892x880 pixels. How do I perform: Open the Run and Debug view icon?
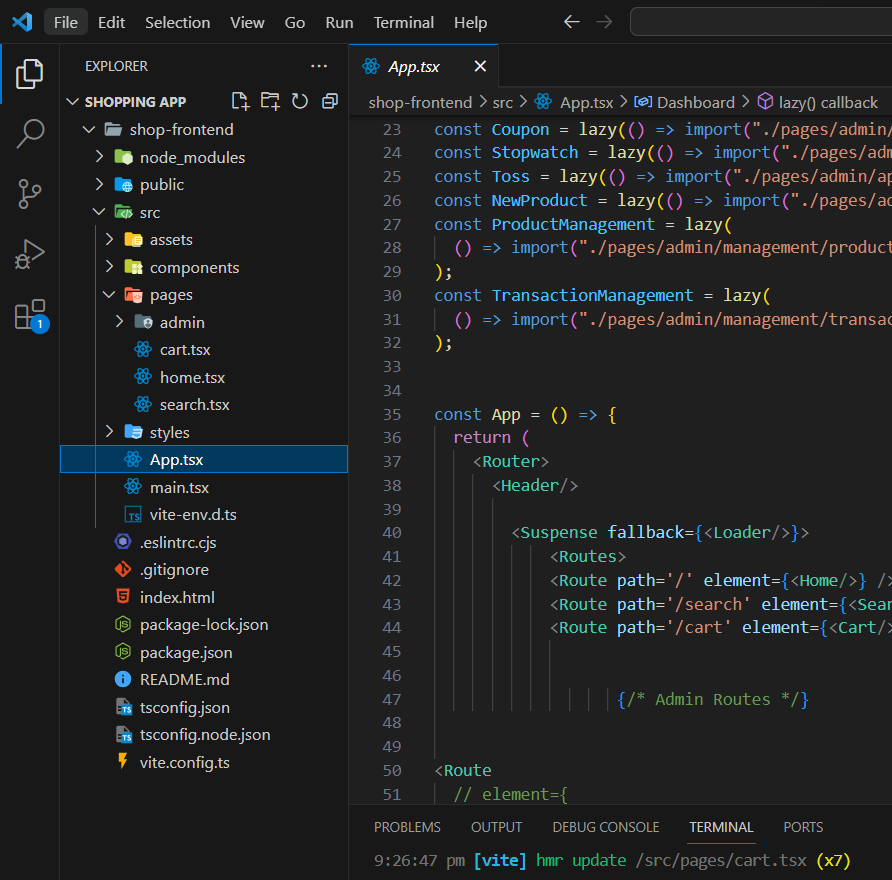tap(30, 254)
